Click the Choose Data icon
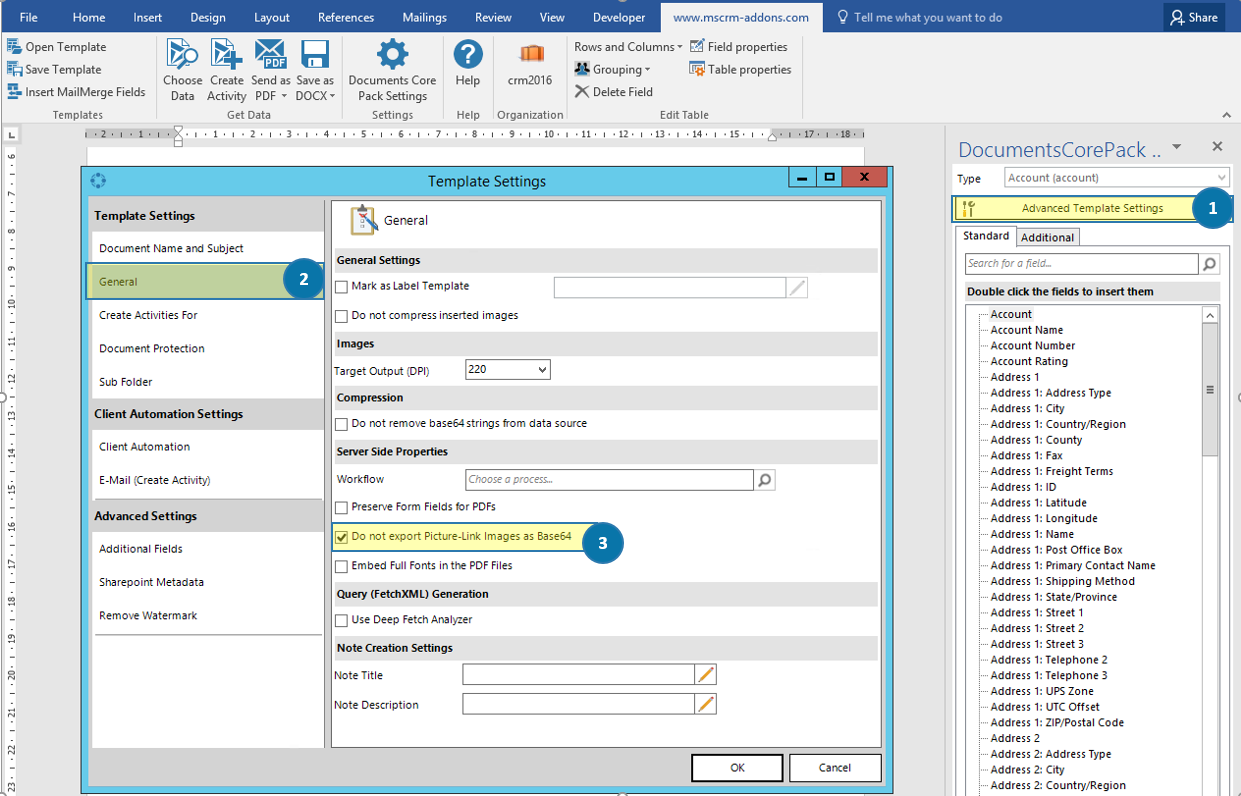The width and height of the screenshot is (1241, 796). pos(183,55)
